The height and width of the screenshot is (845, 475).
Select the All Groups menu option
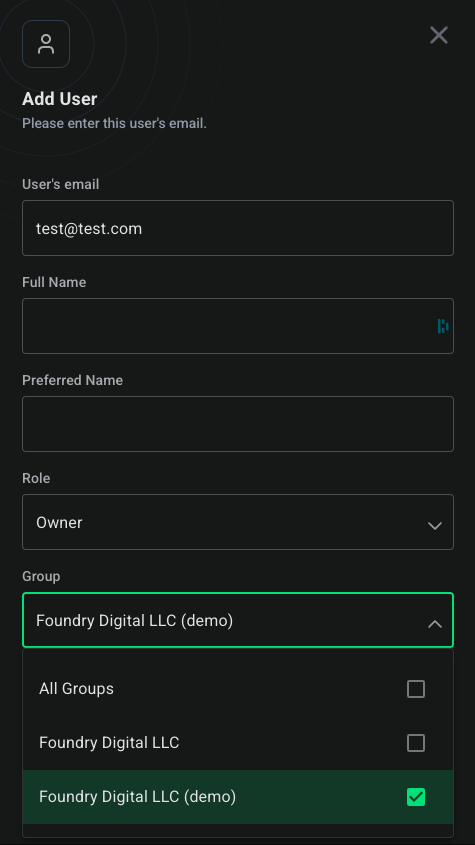pos(238,689)
